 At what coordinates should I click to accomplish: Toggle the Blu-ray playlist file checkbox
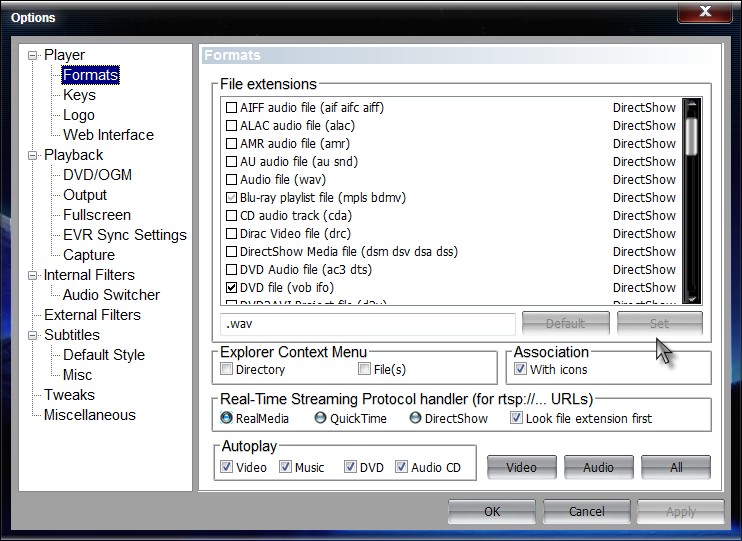click(x=231, y=197)
